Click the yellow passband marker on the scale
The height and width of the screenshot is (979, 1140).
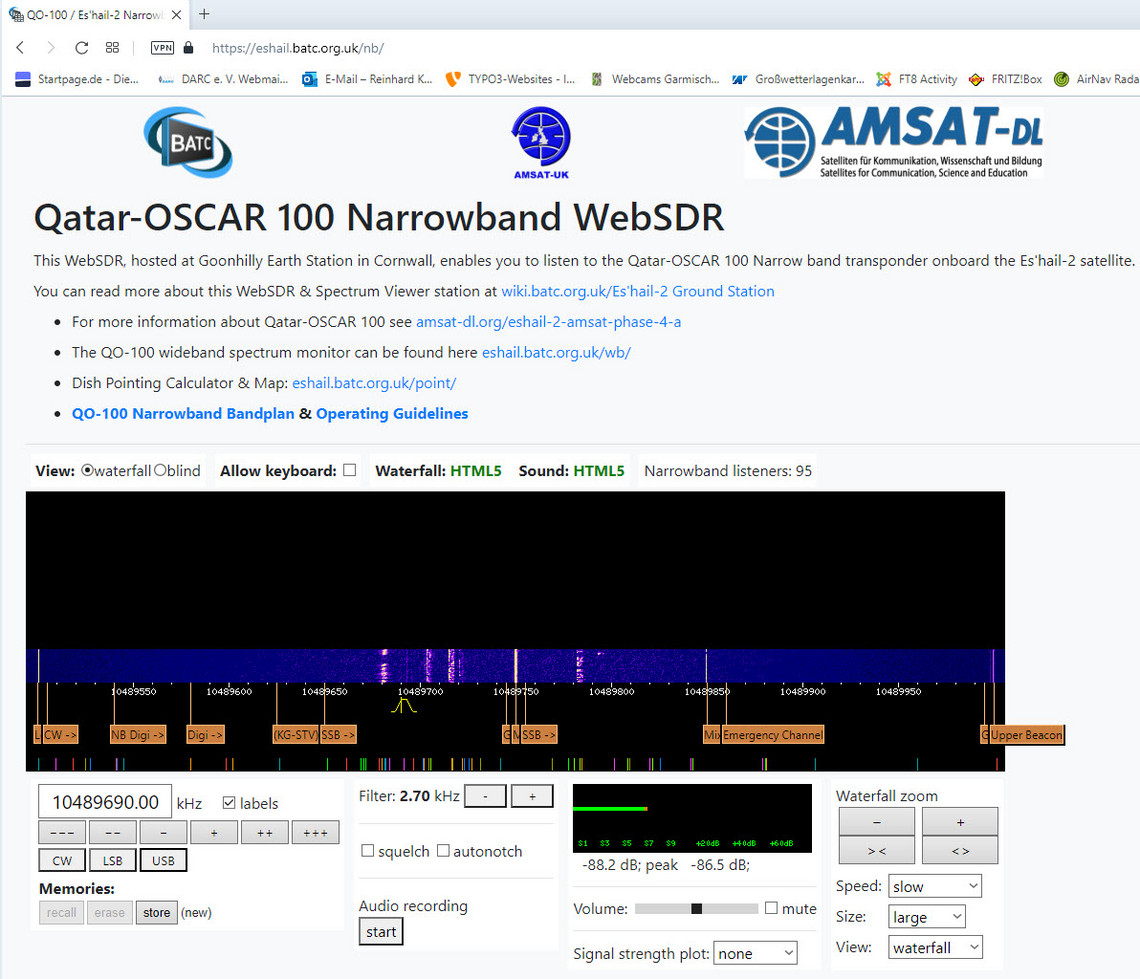[x=404, y=705]
